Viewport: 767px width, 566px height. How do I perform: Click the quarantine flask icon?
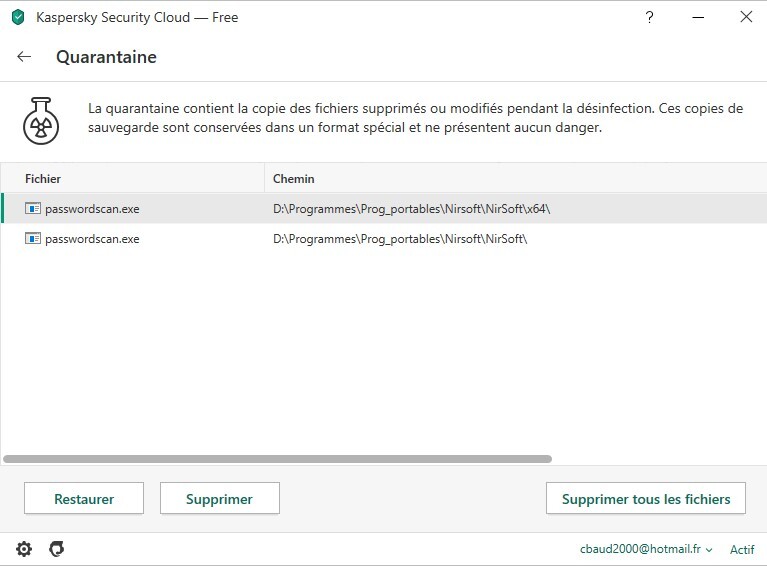42,120
